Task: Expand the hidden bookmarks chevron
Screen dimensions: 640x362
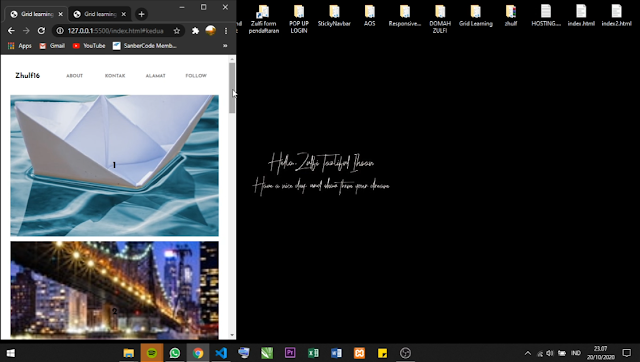Action: tap(225, 46)
